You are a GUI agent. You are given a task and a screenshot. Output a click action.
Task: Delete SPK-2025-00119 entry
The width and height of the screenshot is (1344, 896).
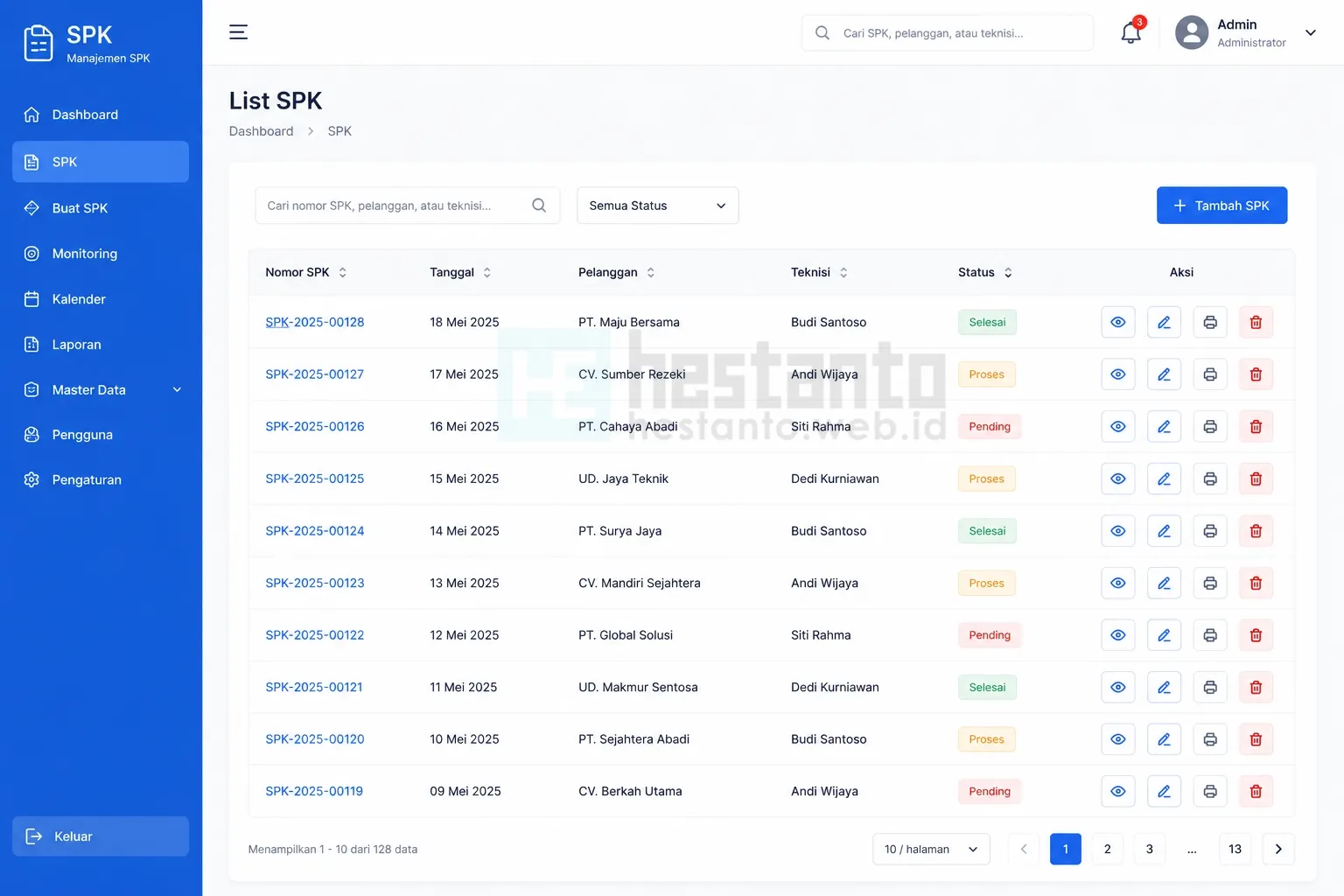[1256, 792]
